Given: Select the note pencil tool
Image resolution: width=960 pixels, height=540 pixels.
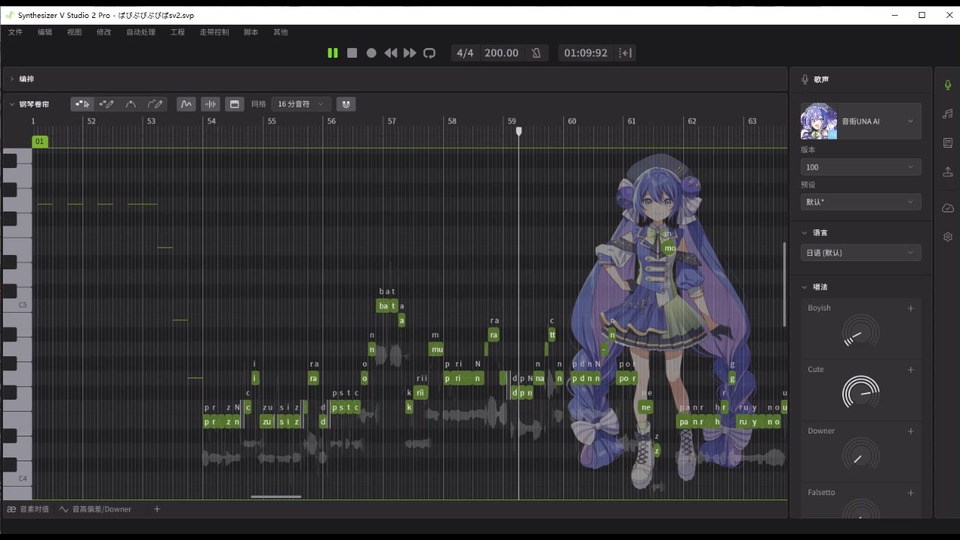Looking at the screenshot, I should pos(107,104).
